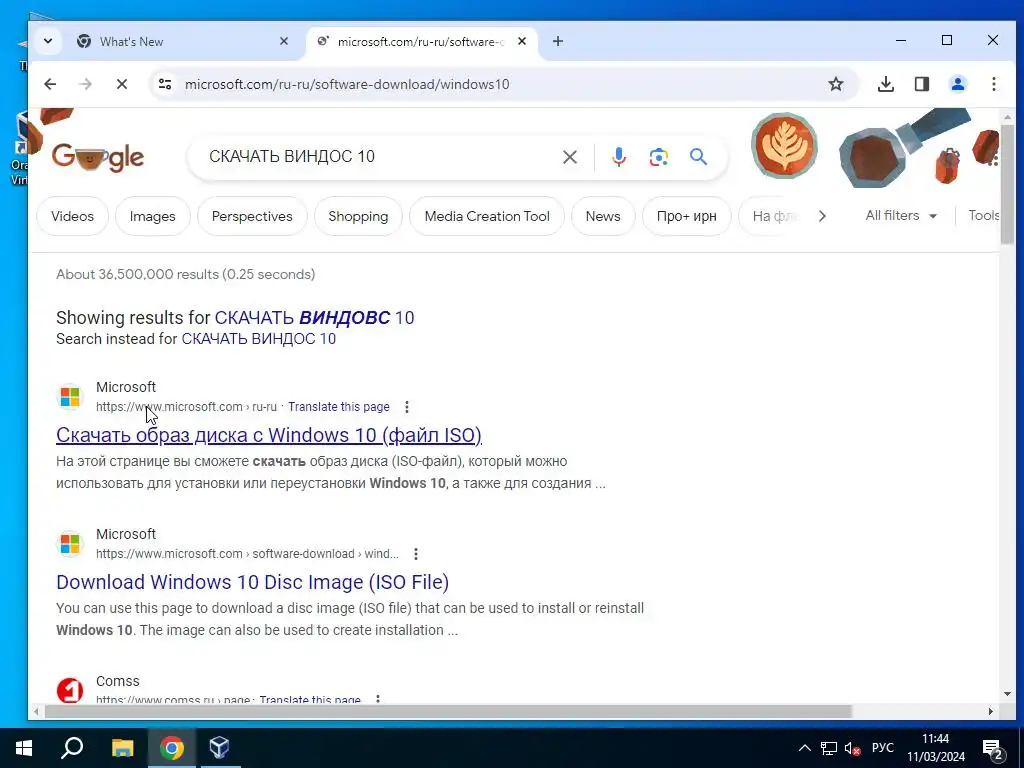Go back to the previous page

point(50,84)
